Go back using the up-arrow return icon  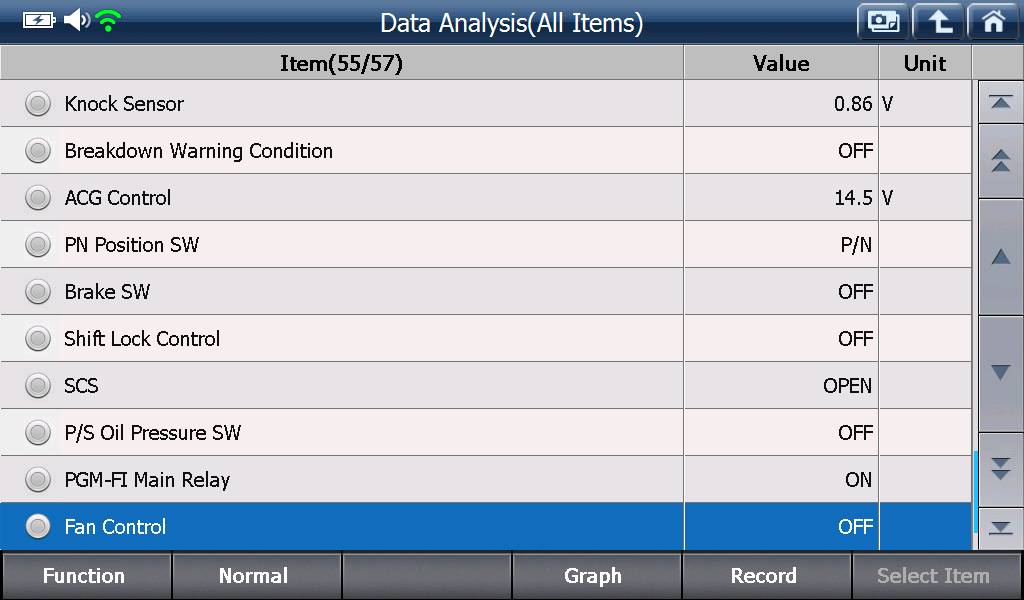(x=938, y=22)
